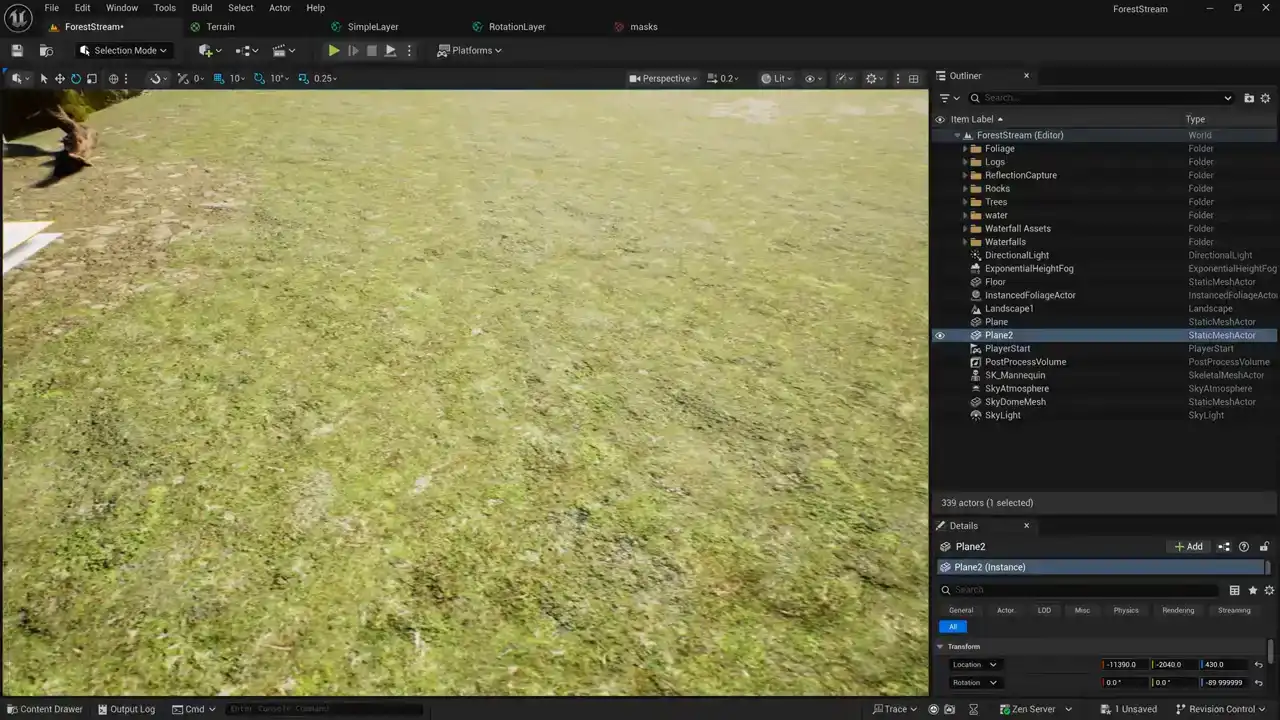The width and height of the screenshot is (1280, 720).
Task: Save the current level with the disk icon
Action: click(17, 50)
